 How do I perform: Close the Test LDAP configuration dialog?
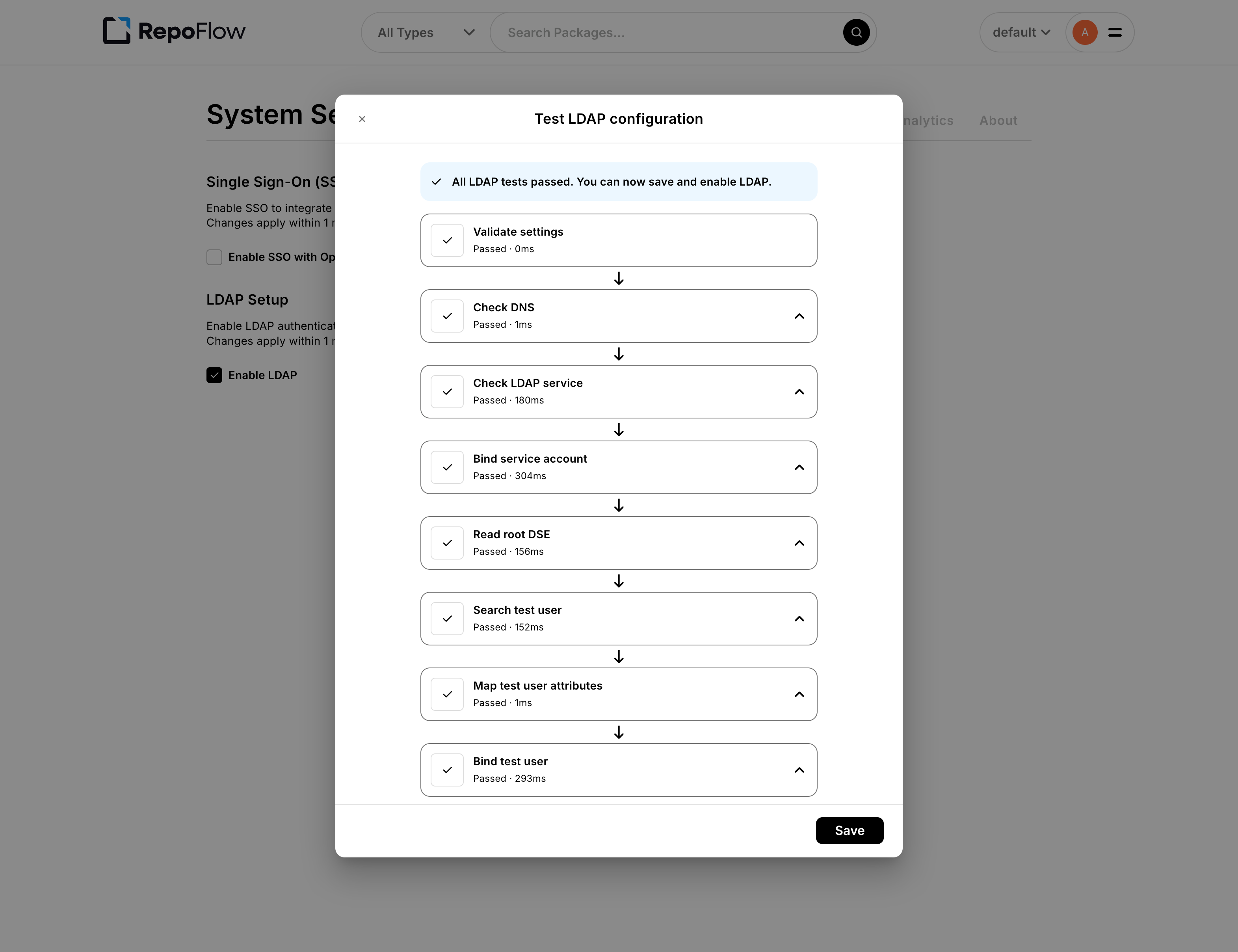(362, 119)
